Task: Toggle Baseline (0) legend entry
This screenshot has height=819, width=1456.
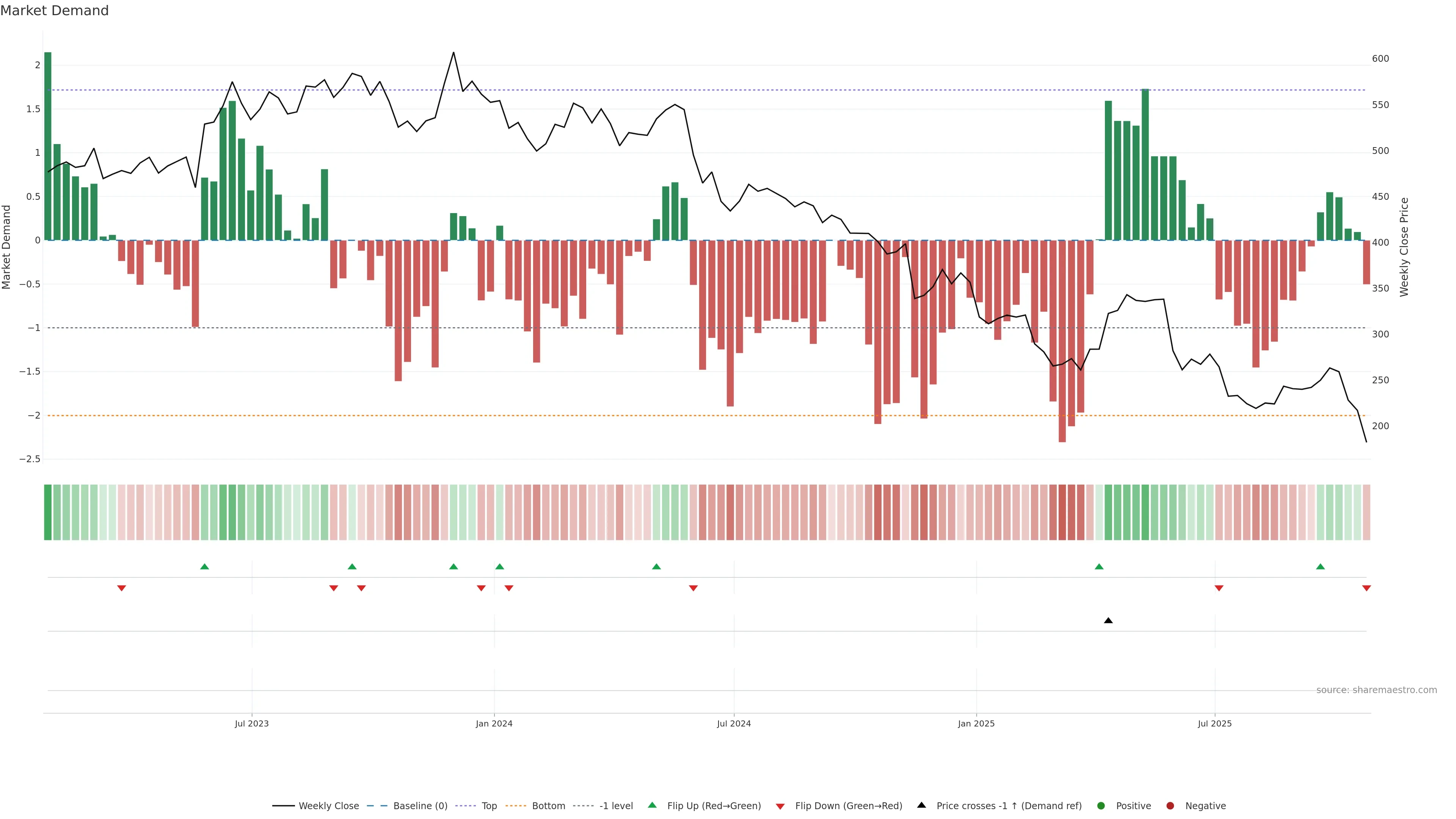Action: (420, 806)
